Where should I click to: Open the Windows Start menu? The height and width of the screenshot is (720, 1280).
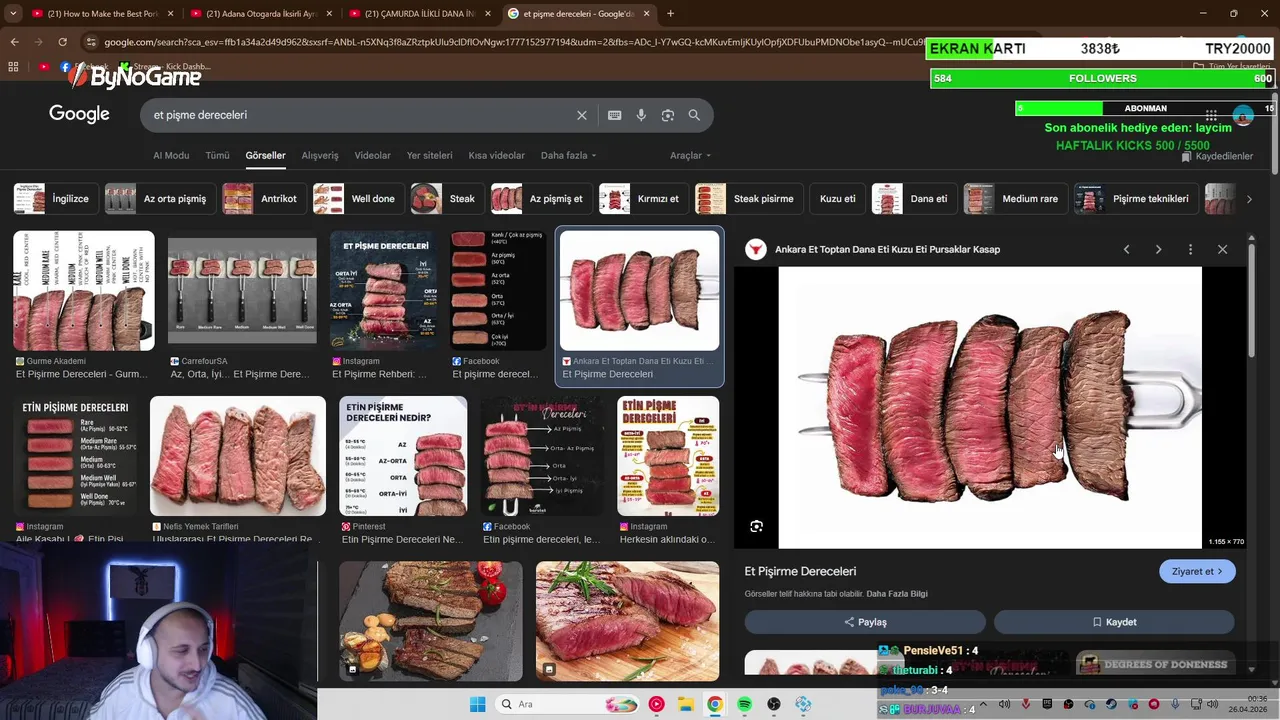coord(477,704)
